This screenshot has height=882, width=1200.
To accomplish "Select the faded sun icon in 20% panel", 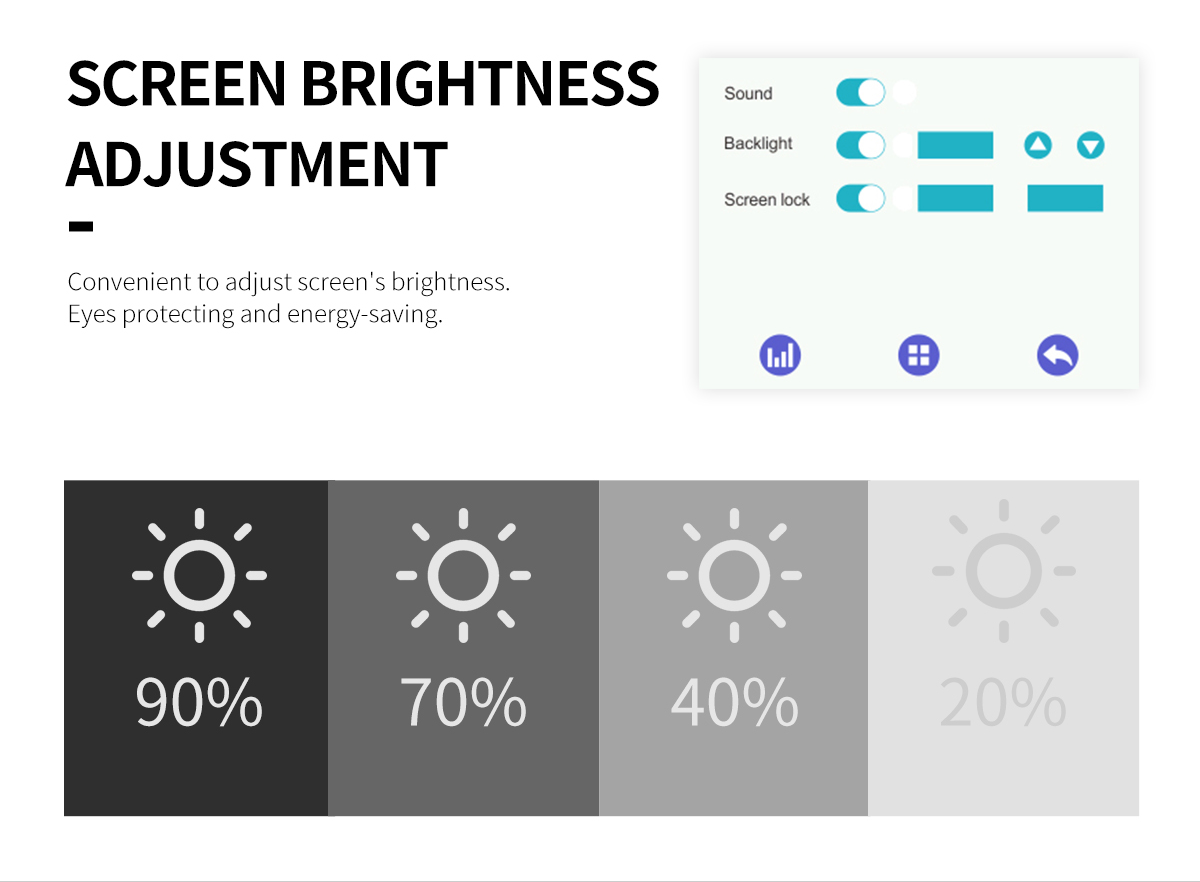I will [x=1003, y=572].
